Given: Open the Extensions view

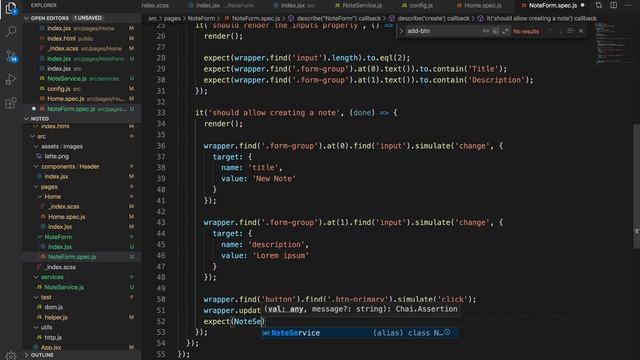Looking at the screenshot, I should (x=11, y=103).
